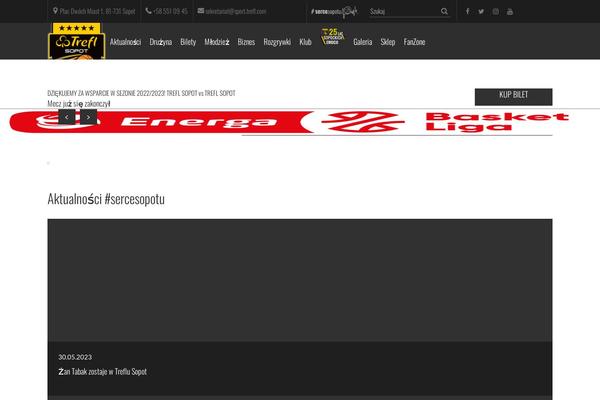Click the Trefl Sopot logo
Viewport: 600px width, 400px height.
pos(77,41)
